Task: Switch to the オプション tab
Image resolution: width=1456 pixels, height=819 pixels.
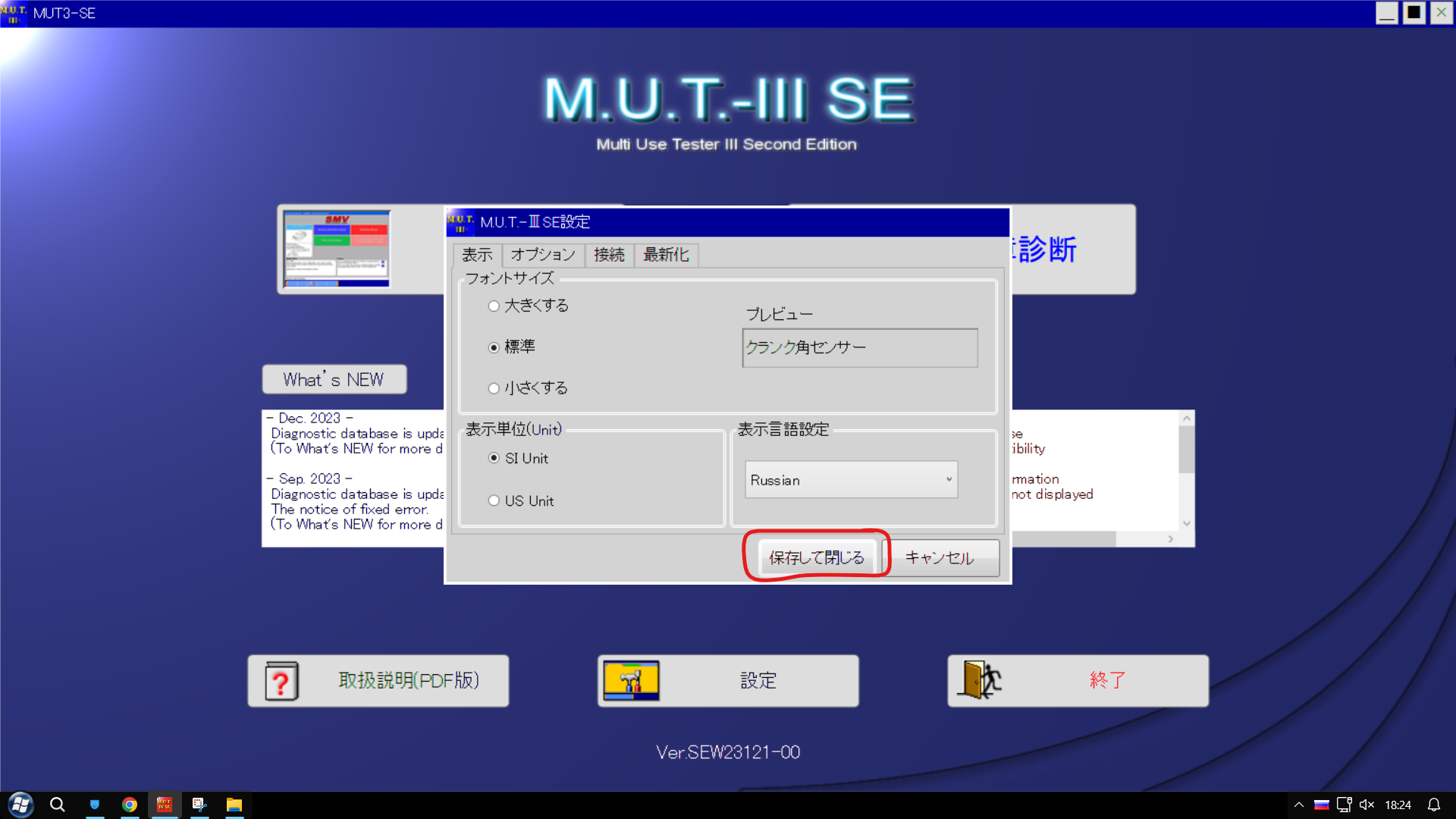Action: click(x=543, y=255)
